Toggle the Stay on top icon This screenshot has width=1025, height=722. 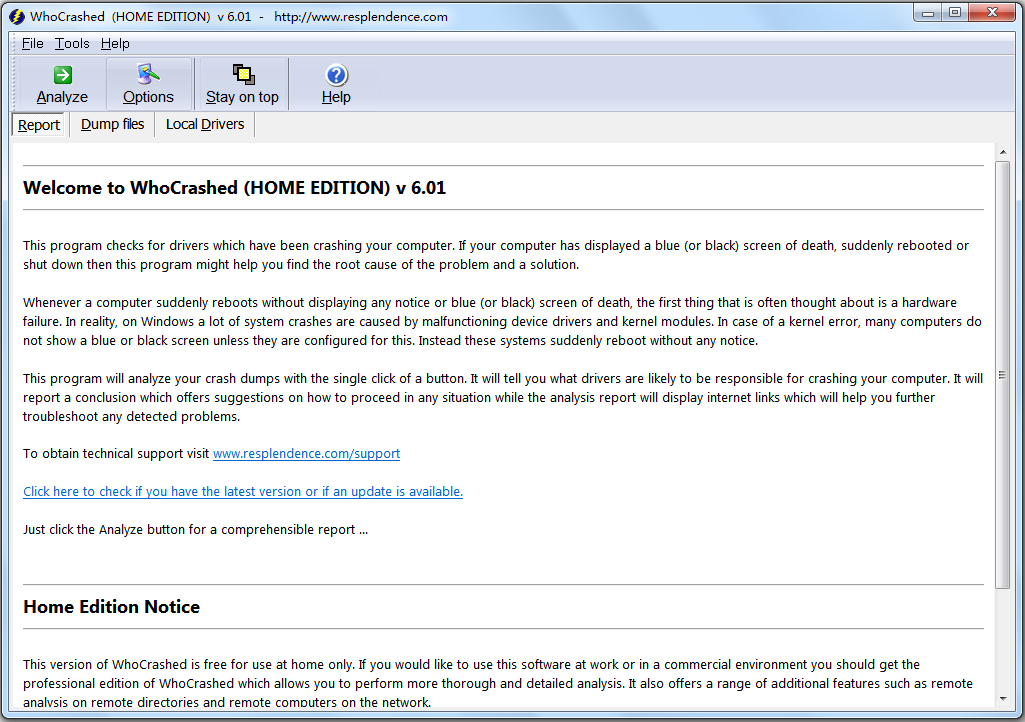click(243, 75)
